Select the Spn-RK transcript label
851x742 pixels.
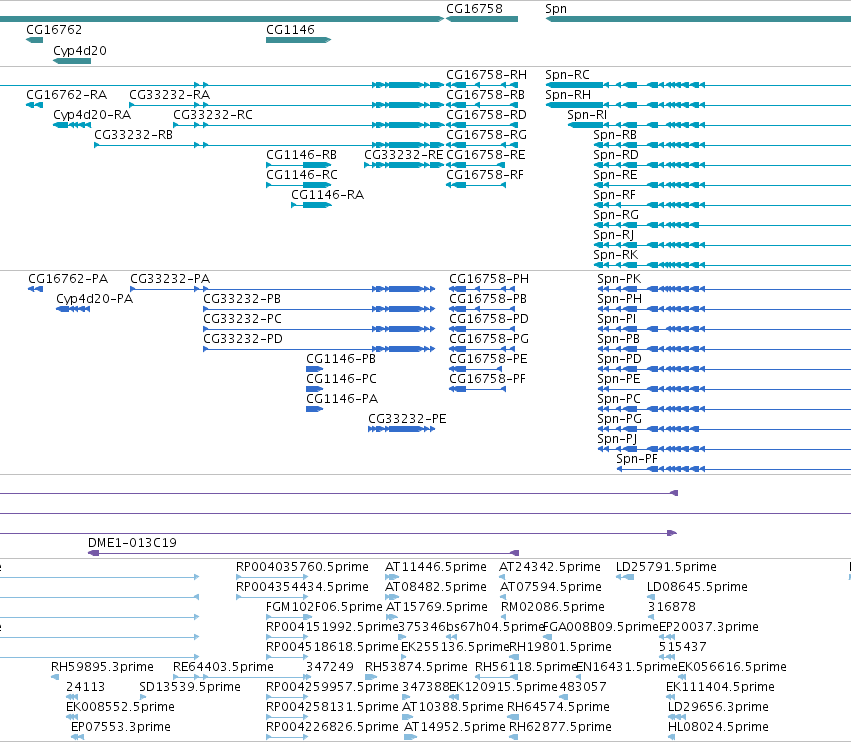point(615,255)
